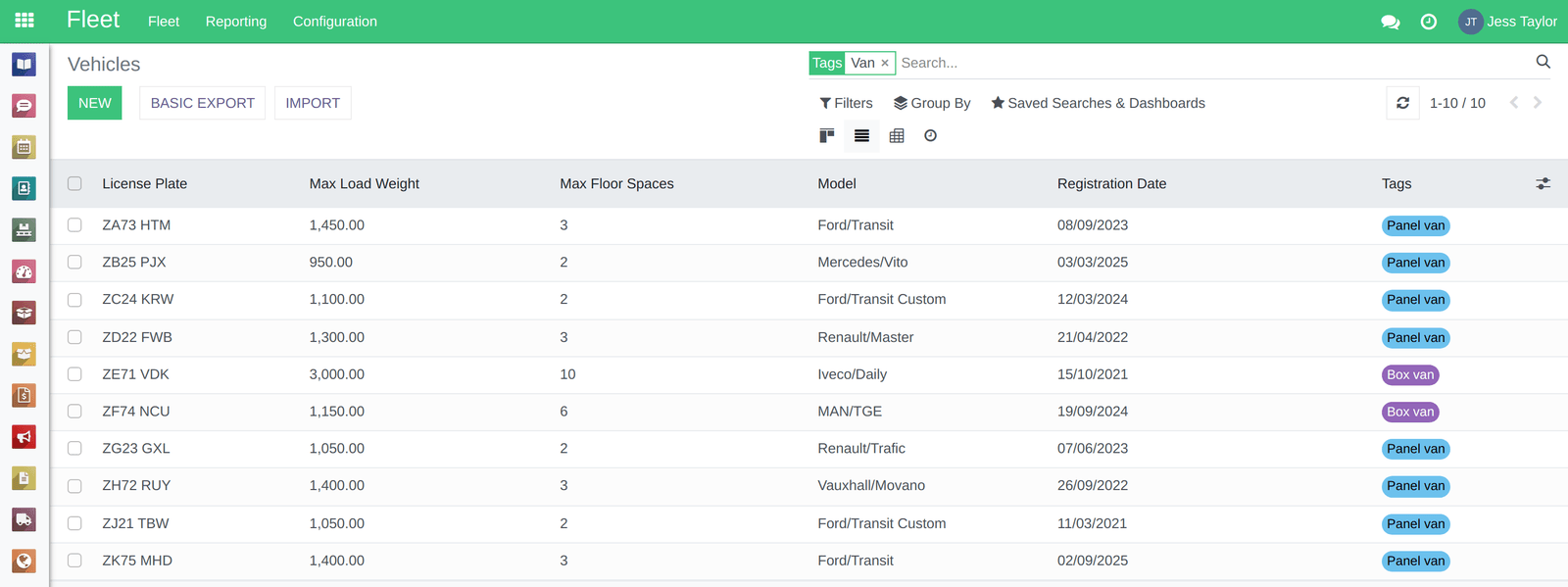Switch to pivot table view
This screenshot has height=587, width=1568.
click(x=897, y=135)
